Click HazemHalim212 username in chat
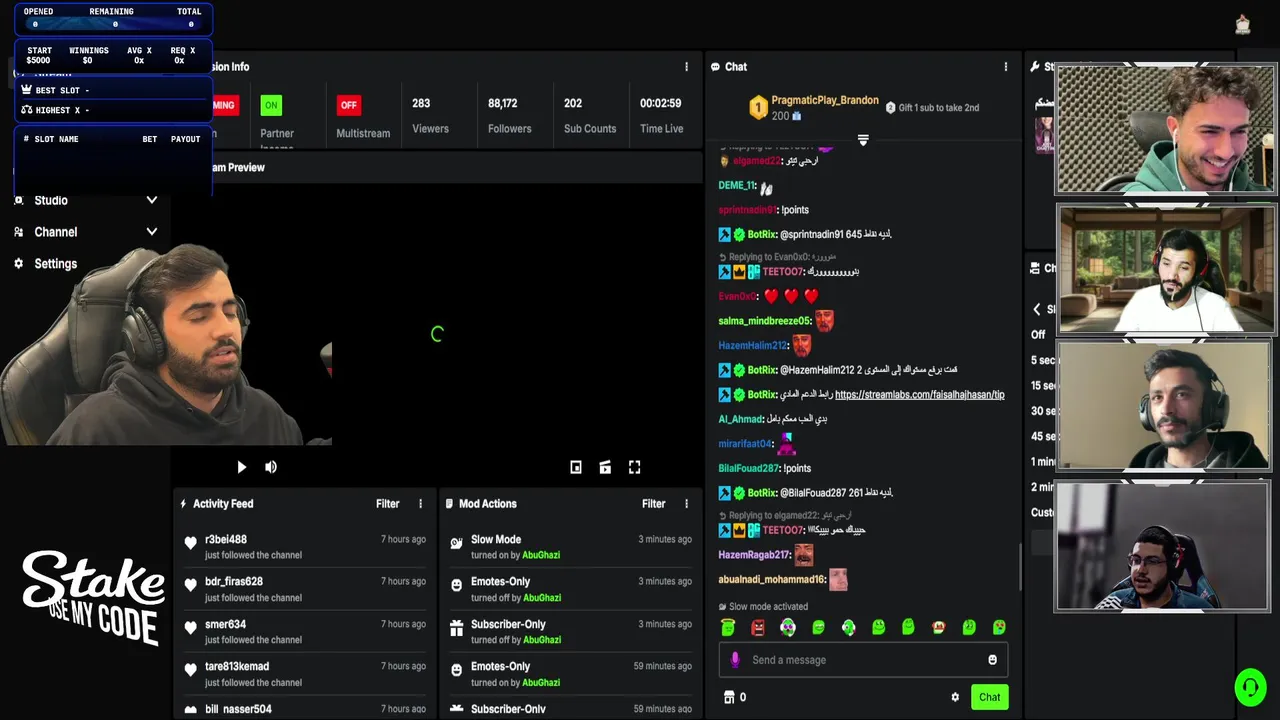 click(752, 345)
